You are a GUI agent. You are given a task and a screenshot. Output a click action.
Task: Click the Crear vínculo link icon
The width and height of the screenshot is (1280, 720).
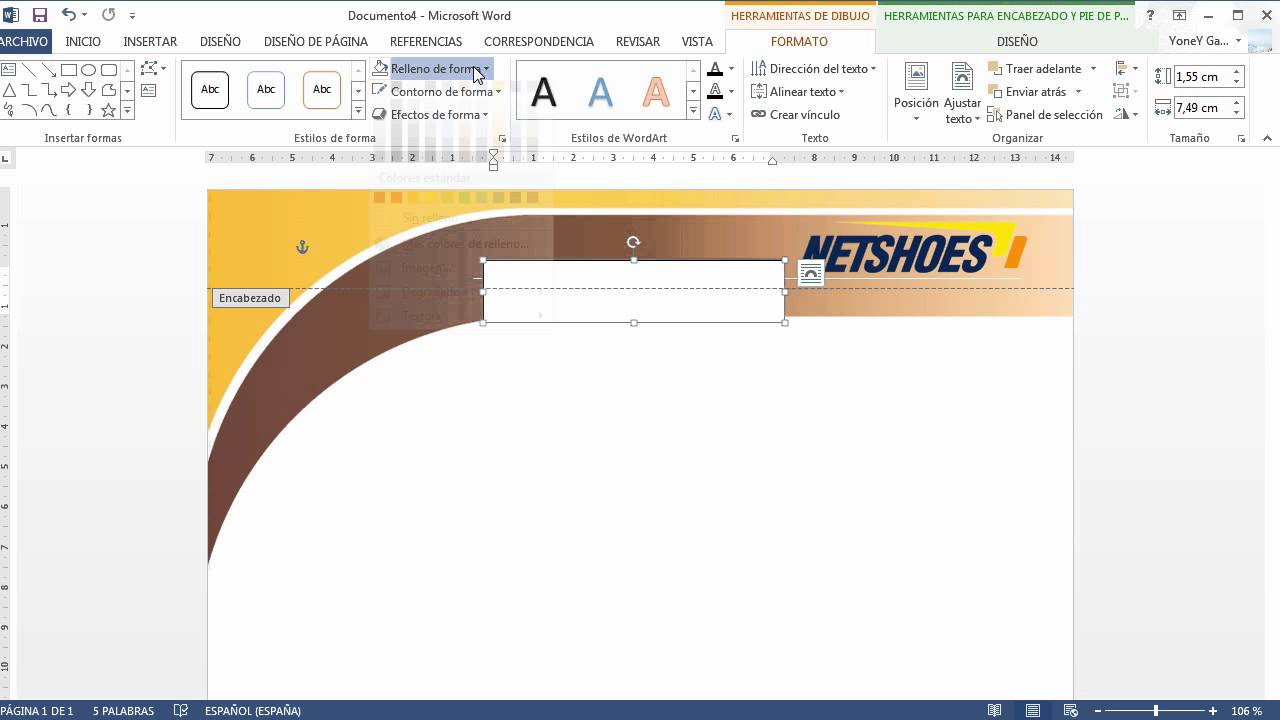(x=758, y=115)
